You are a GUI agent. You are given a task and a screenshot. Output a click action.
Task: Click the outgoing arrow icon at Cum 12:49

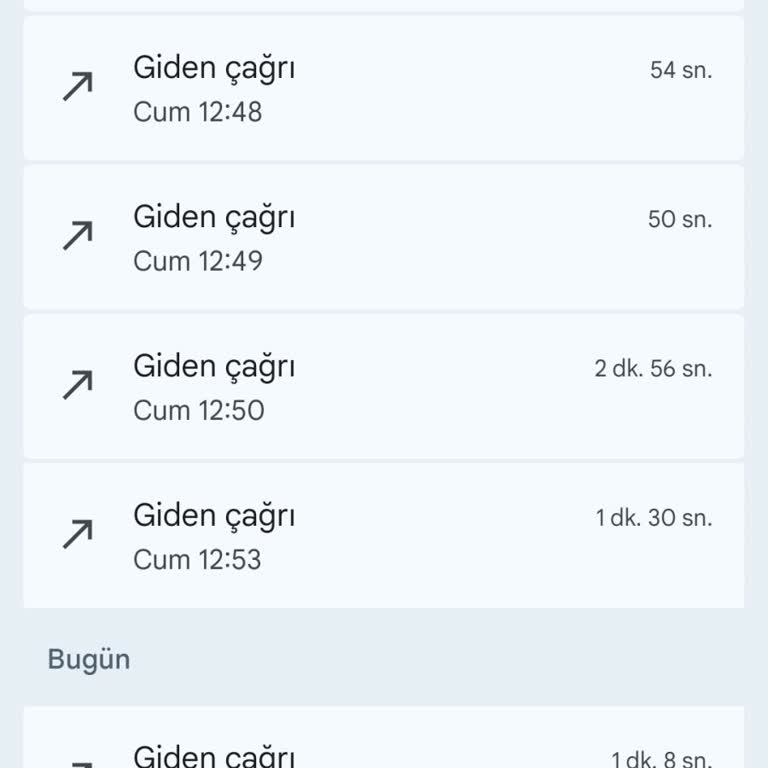(x=77, y=237)
